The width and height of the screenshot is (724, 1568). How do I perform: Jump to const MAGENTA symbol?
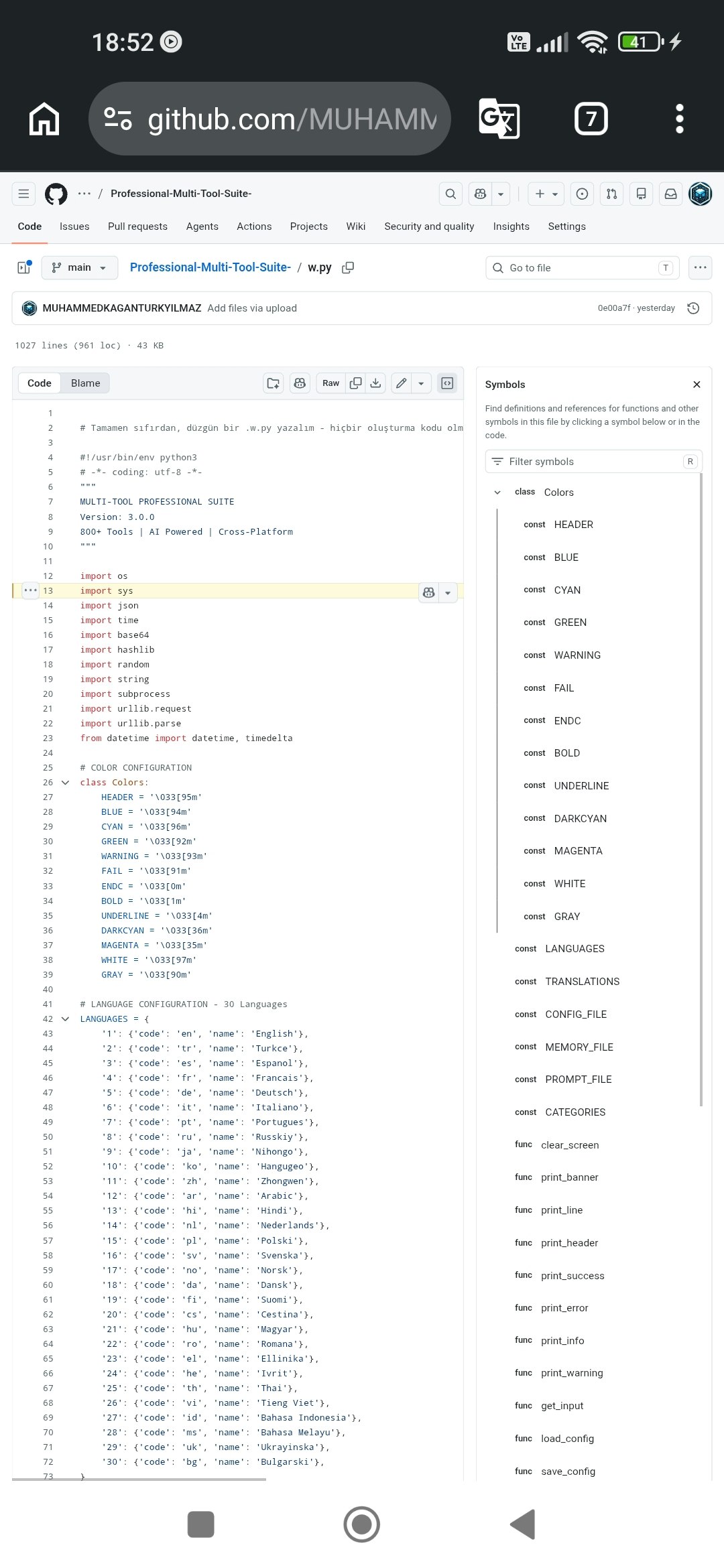coord(579,851)
